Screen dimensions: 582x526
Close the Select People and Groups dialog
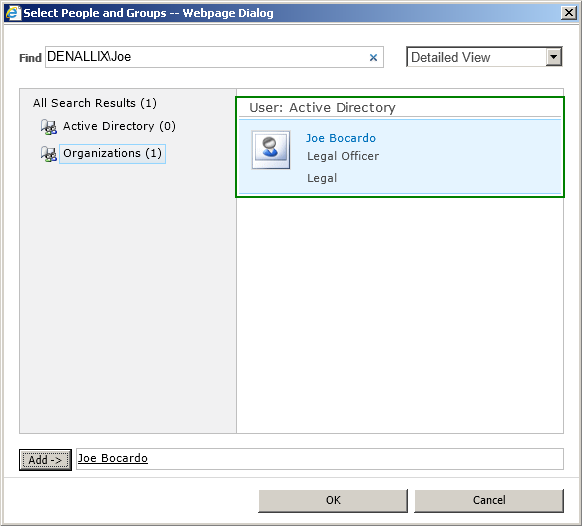coord(569,13)
